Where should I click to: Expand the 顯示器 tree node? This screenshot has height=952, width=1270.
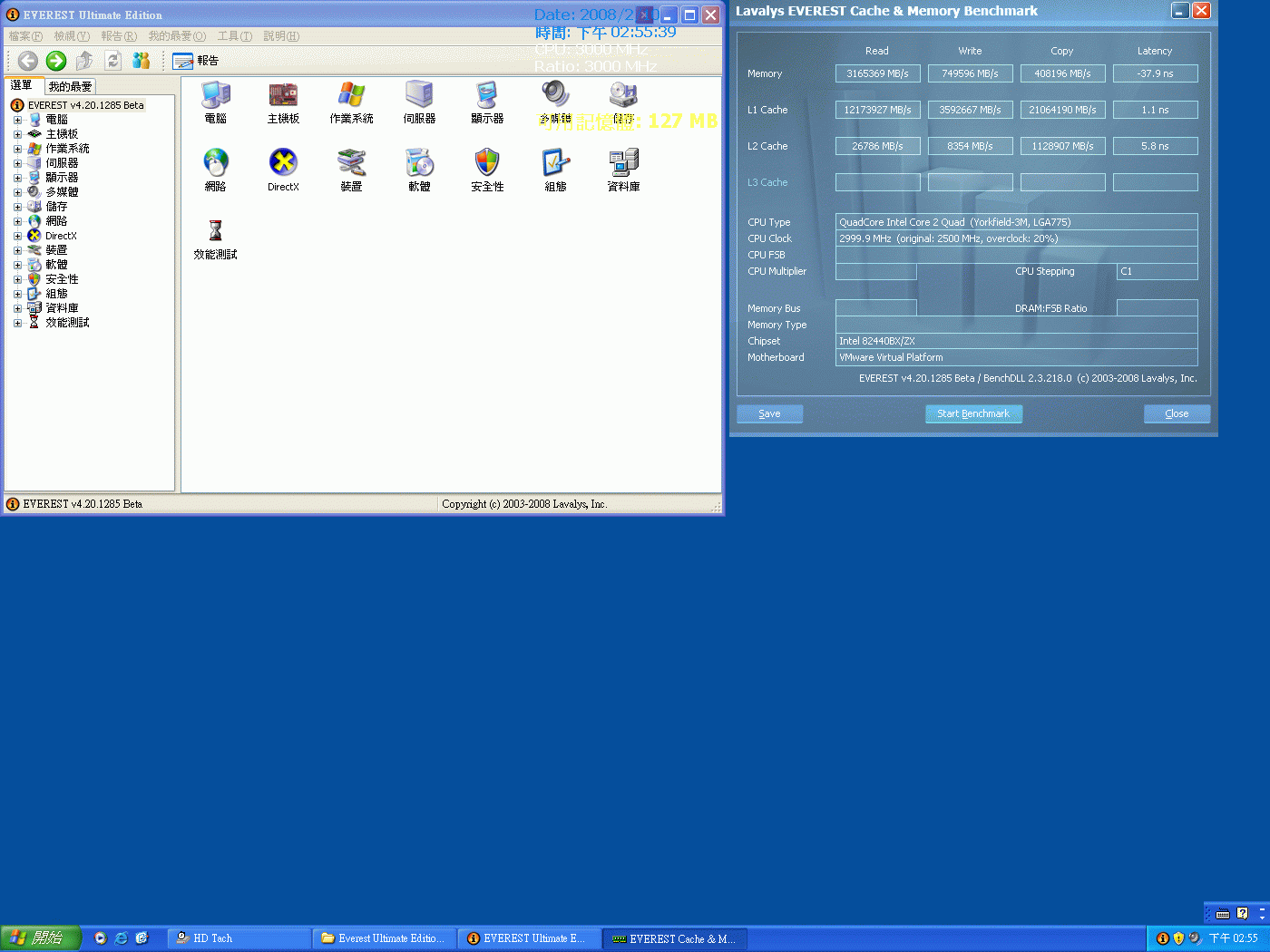click(17, 178)
